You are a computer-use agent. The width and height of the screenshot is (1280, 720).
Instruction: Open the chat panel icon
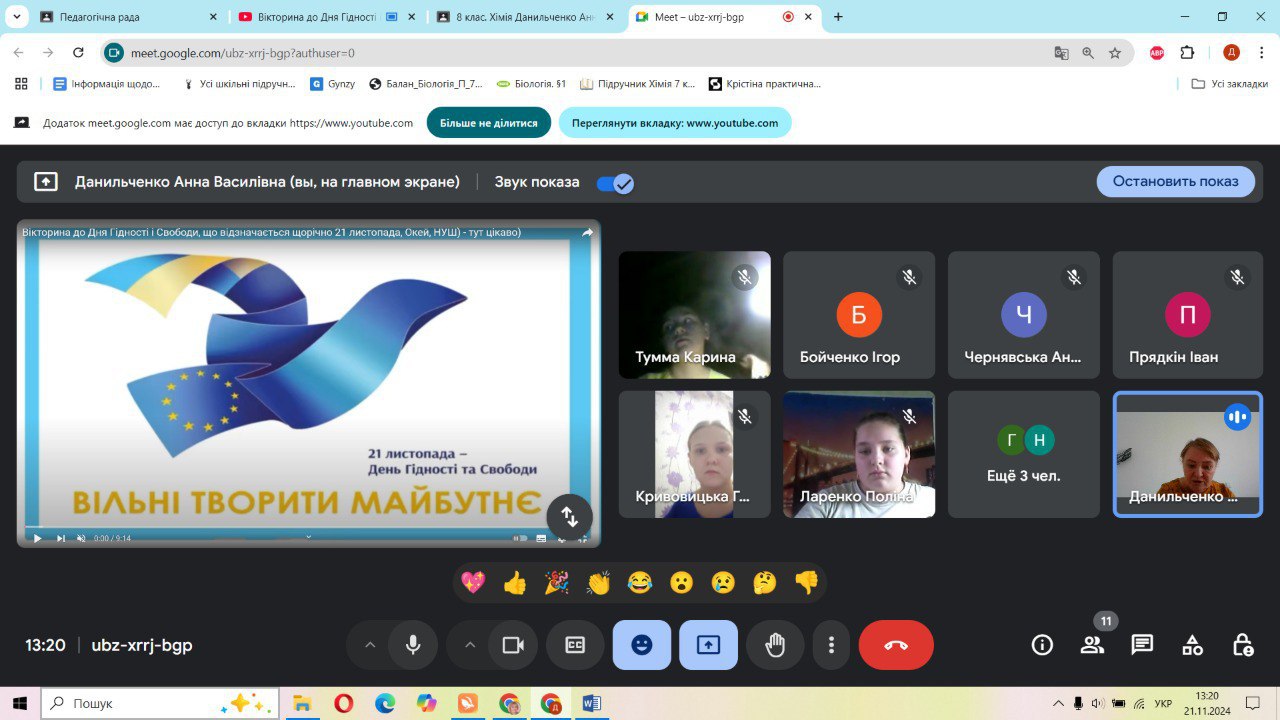point(1142,645)
